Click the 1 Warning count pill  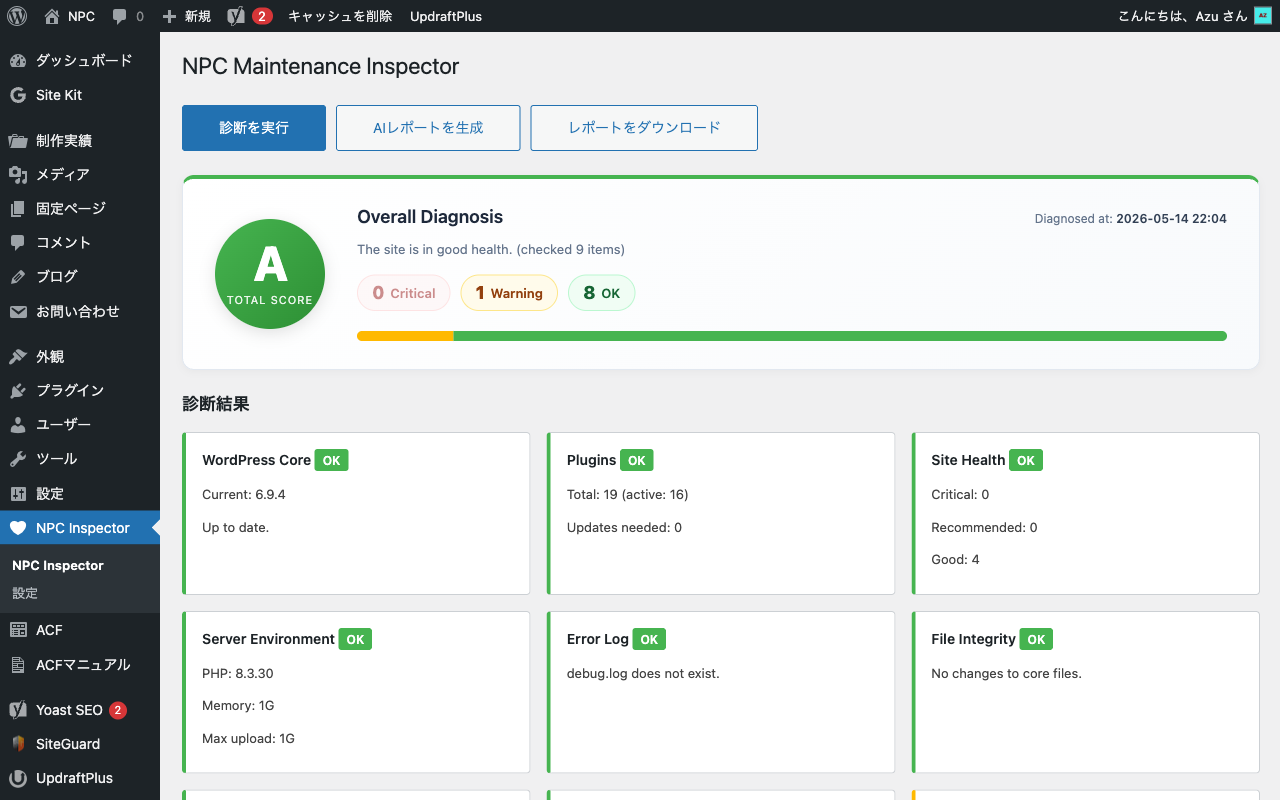tap(509, 293)
